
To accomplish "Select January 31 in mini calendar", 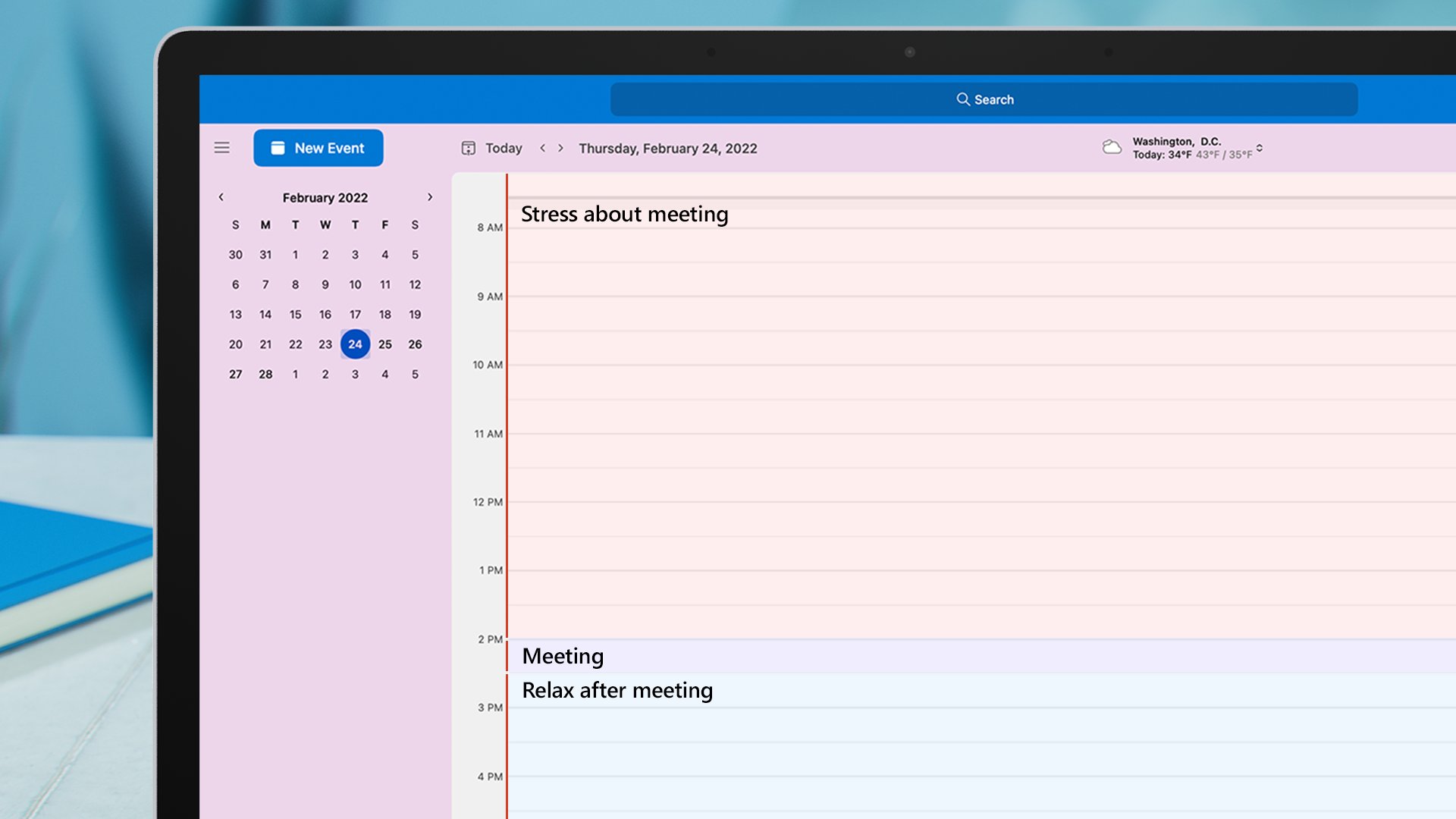I will (265, 255).
